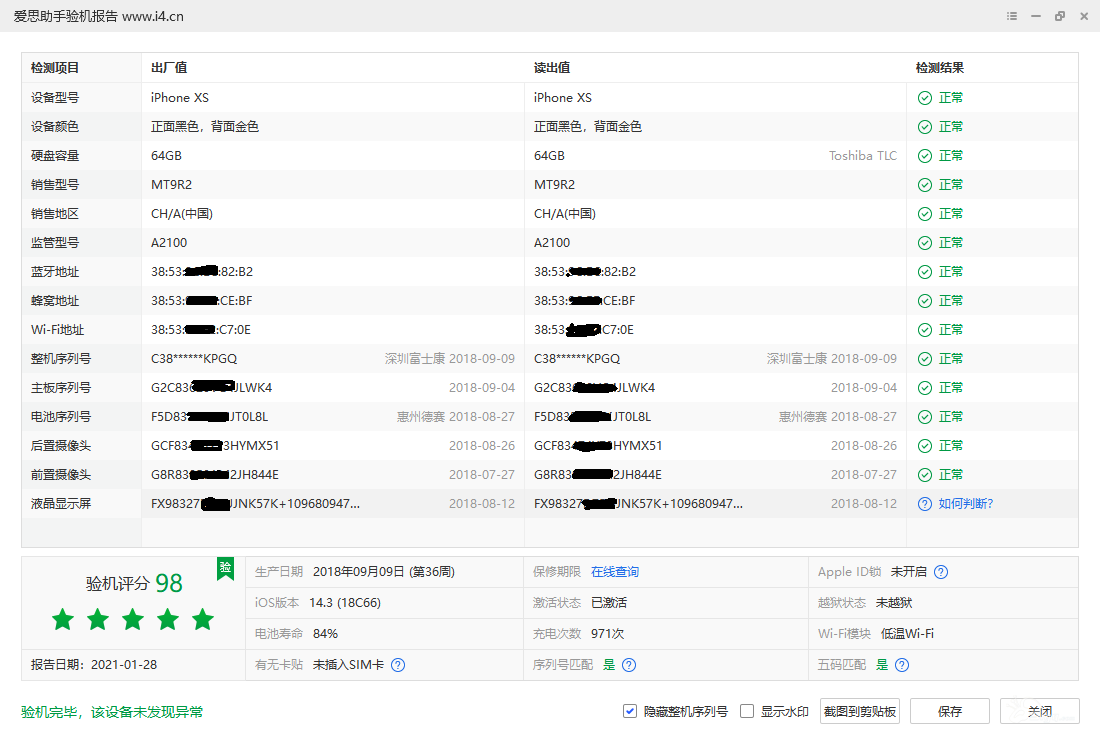Click the 已激活 activation status
The height and width of the screenshot is (749, 1100).
click(x=609, y=603)
